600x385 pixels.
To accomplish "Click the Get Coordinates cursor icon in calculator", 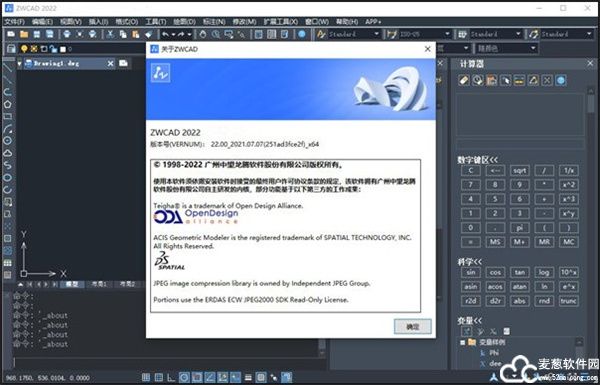I will [x=505, y=80].
